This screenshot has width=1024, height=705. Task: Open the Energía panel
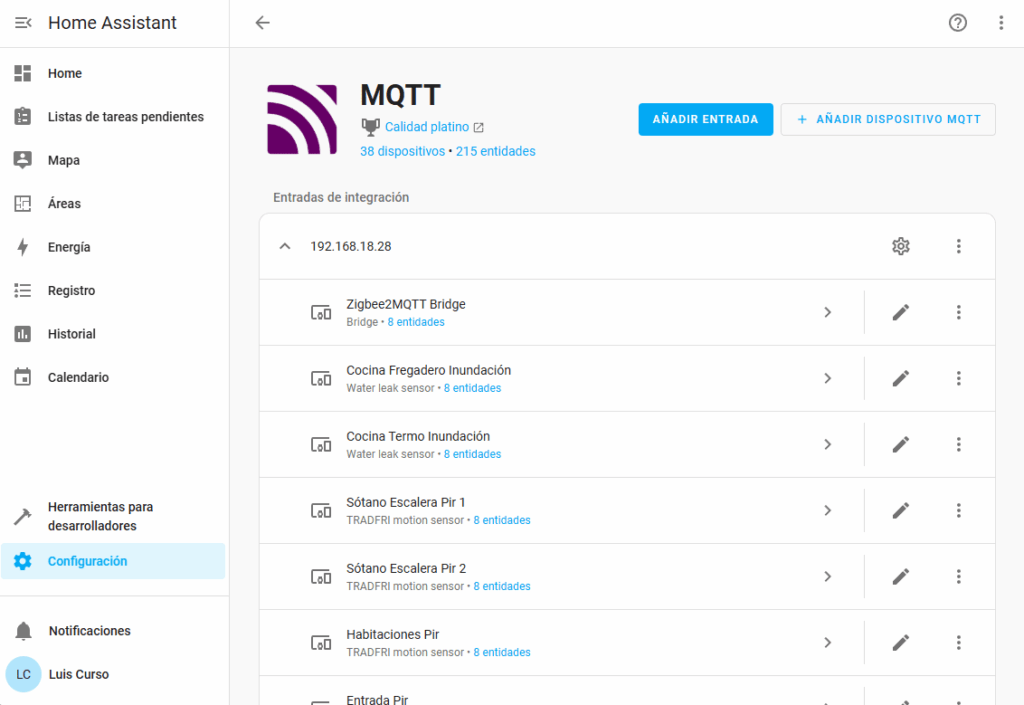[x=113, y=247]
